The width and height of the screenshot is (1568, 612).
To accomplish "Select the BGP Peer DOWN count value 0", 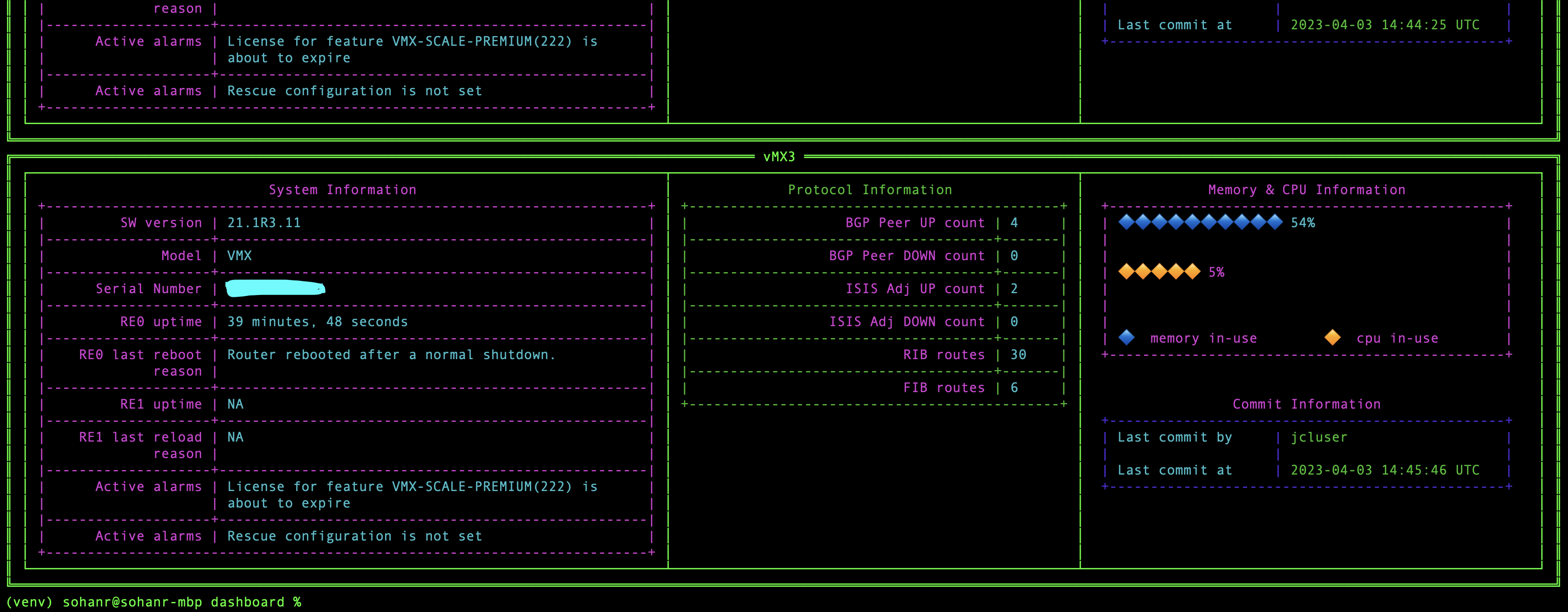I will click(1014, 256).
